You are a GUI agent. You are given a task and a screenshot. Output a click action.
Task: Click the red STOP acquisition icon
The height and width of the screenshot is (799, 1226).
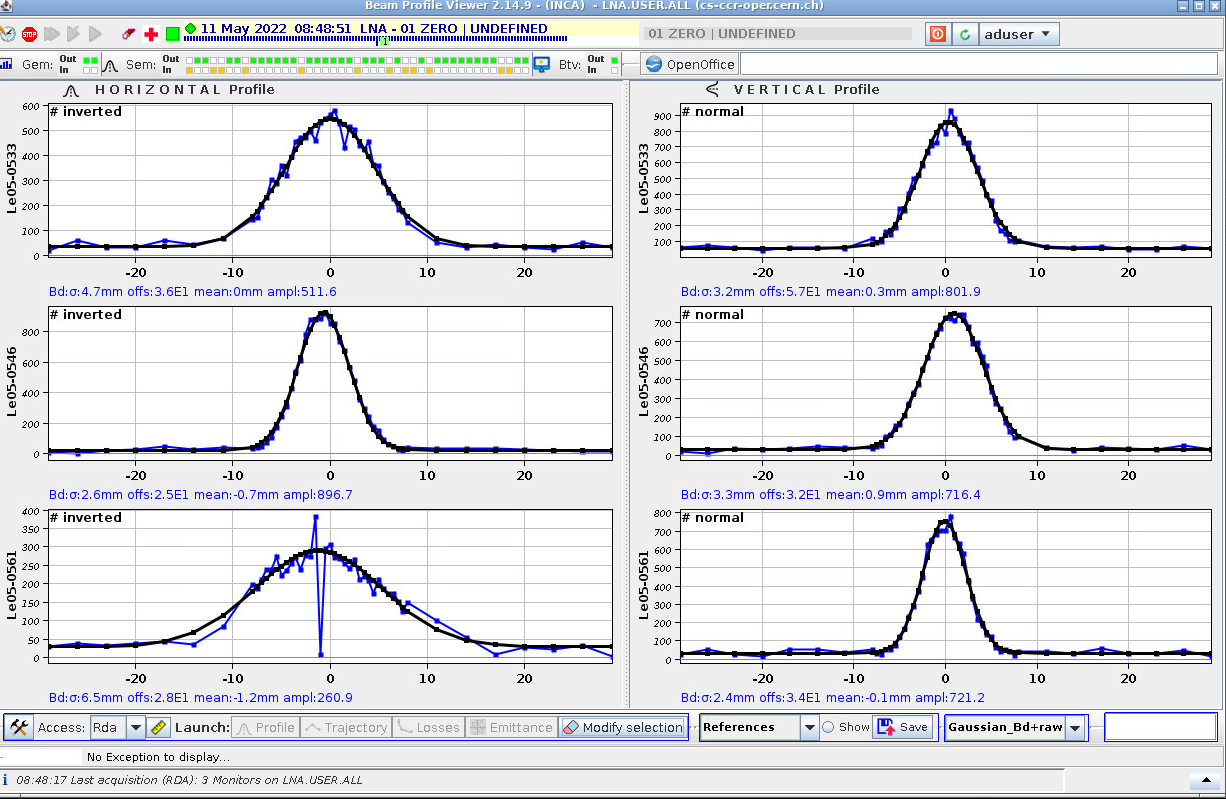[29, 34]
